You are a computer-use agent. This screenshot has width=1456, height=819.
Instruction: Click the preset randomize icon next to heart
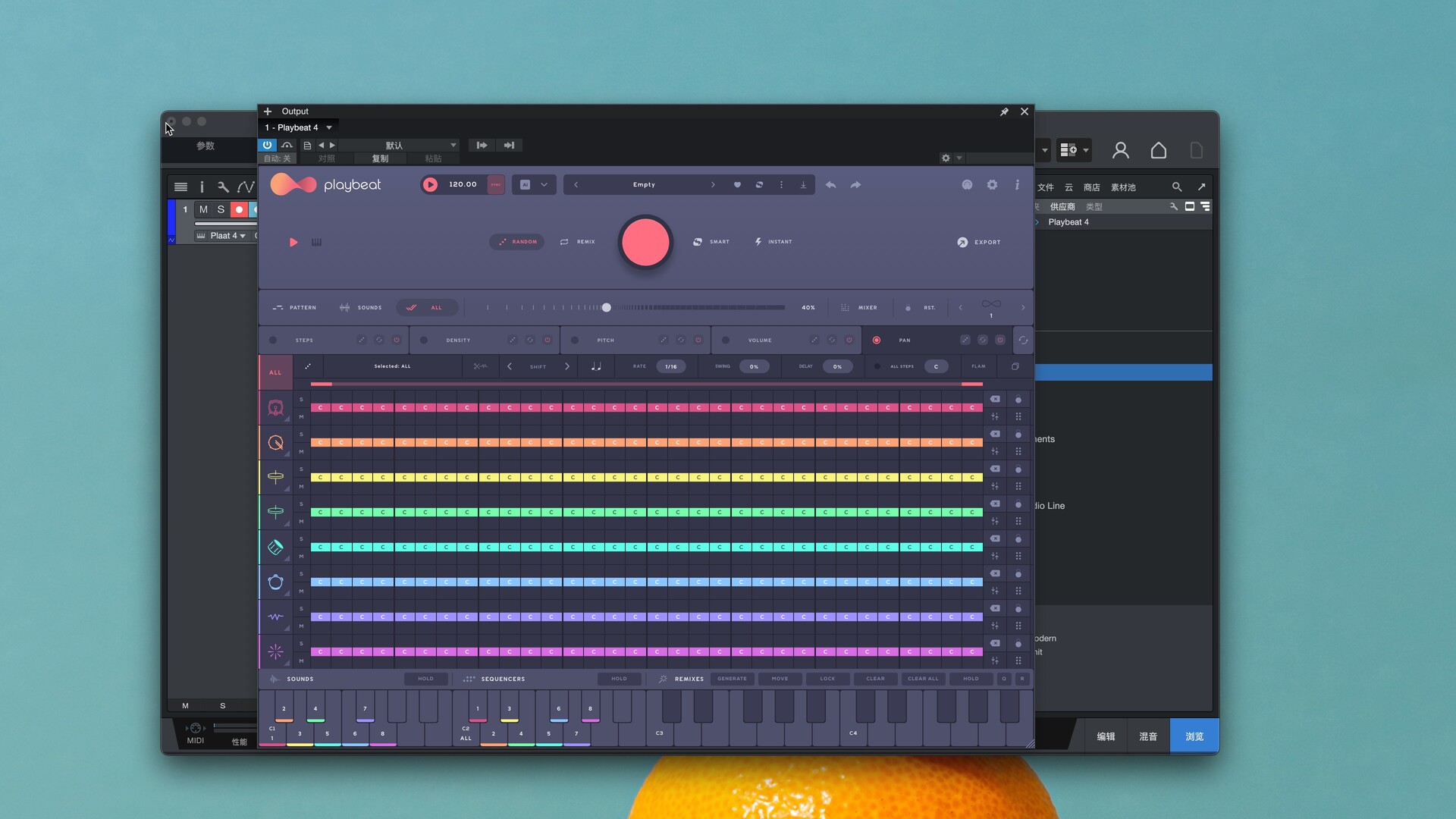point(759,185)
